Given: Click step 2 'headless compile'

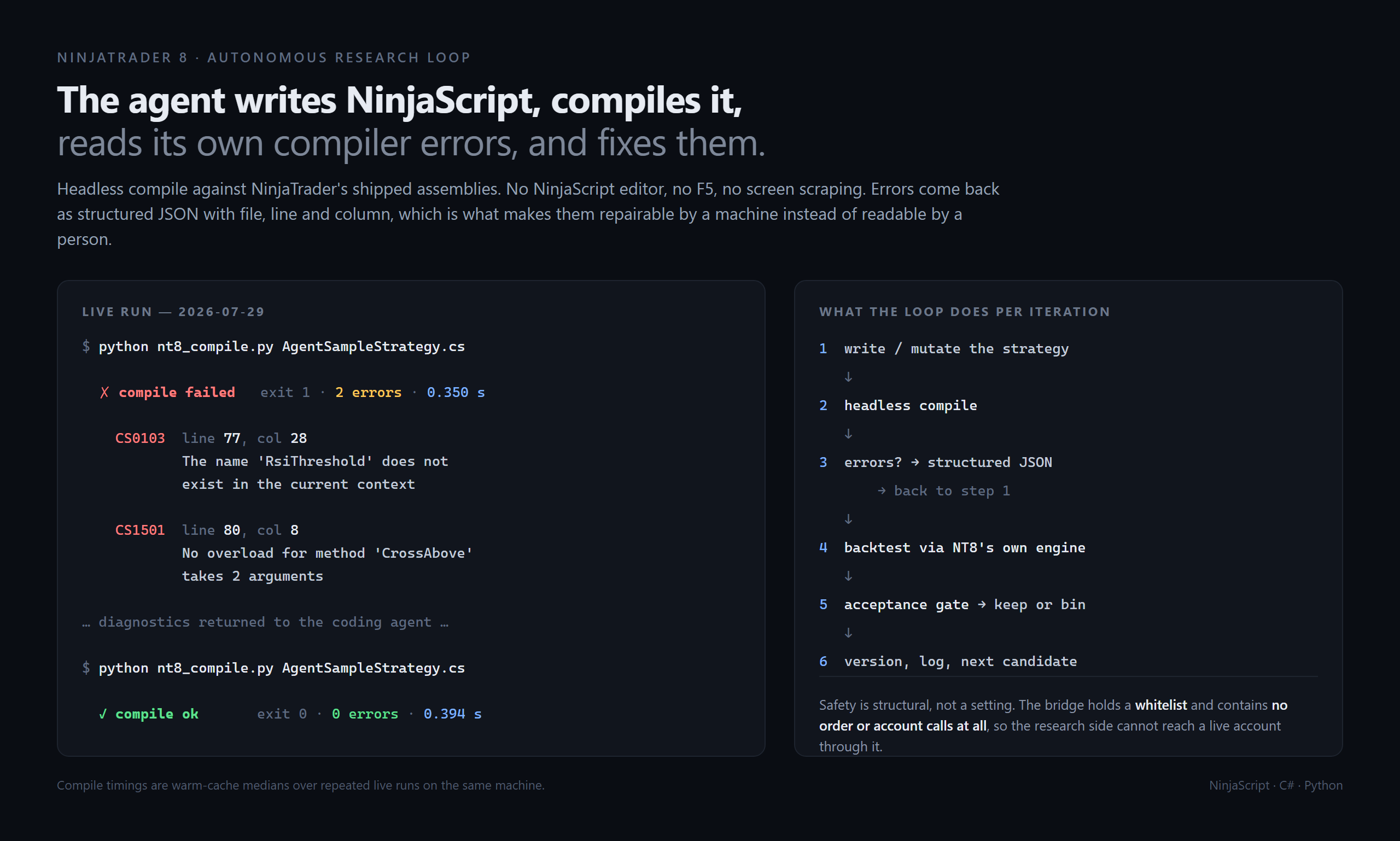Looking at the screenshot, I should click(911, 406).
